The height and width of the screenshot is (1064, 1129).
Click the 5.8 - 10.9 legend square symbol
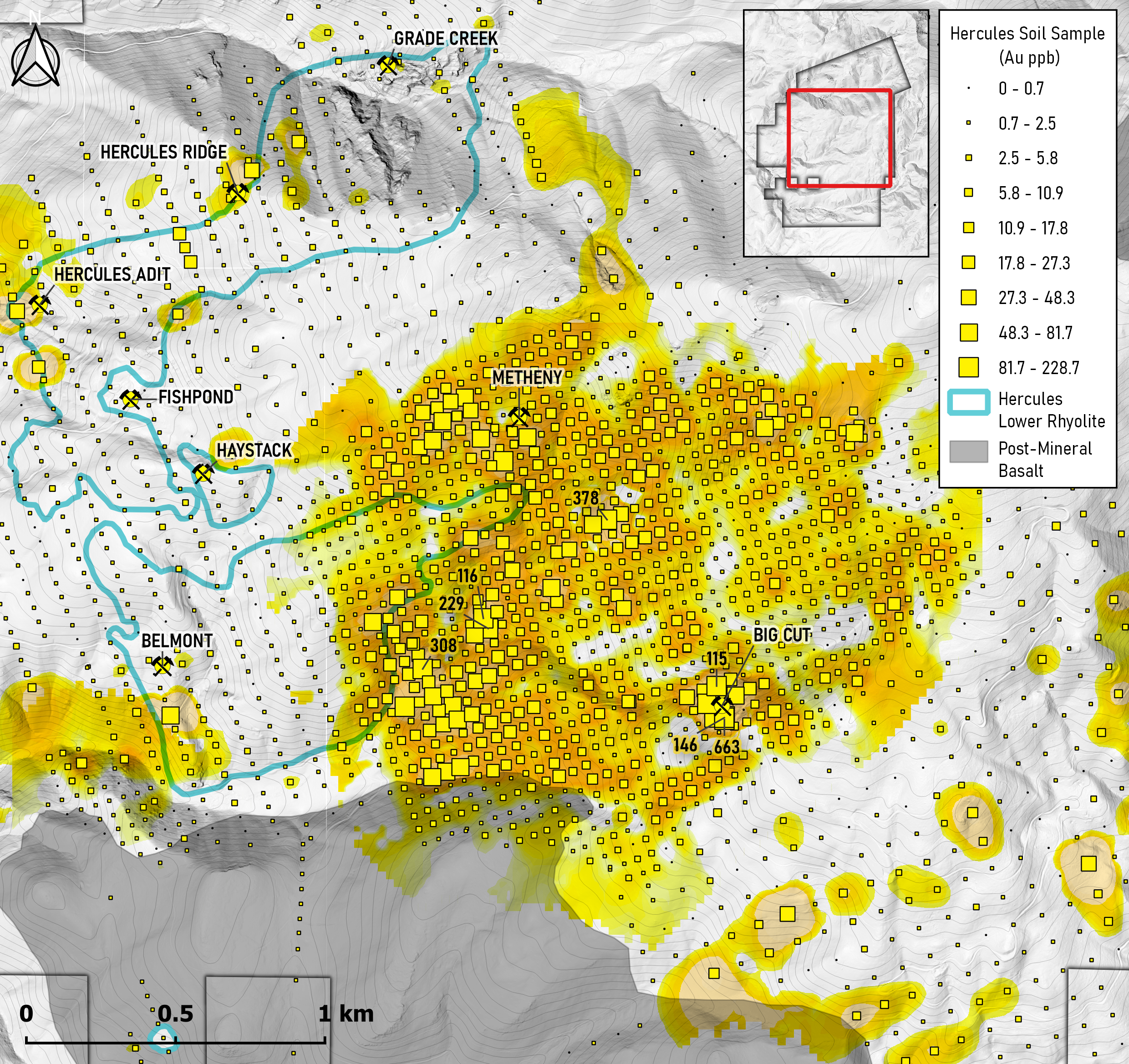pos(968,193)
